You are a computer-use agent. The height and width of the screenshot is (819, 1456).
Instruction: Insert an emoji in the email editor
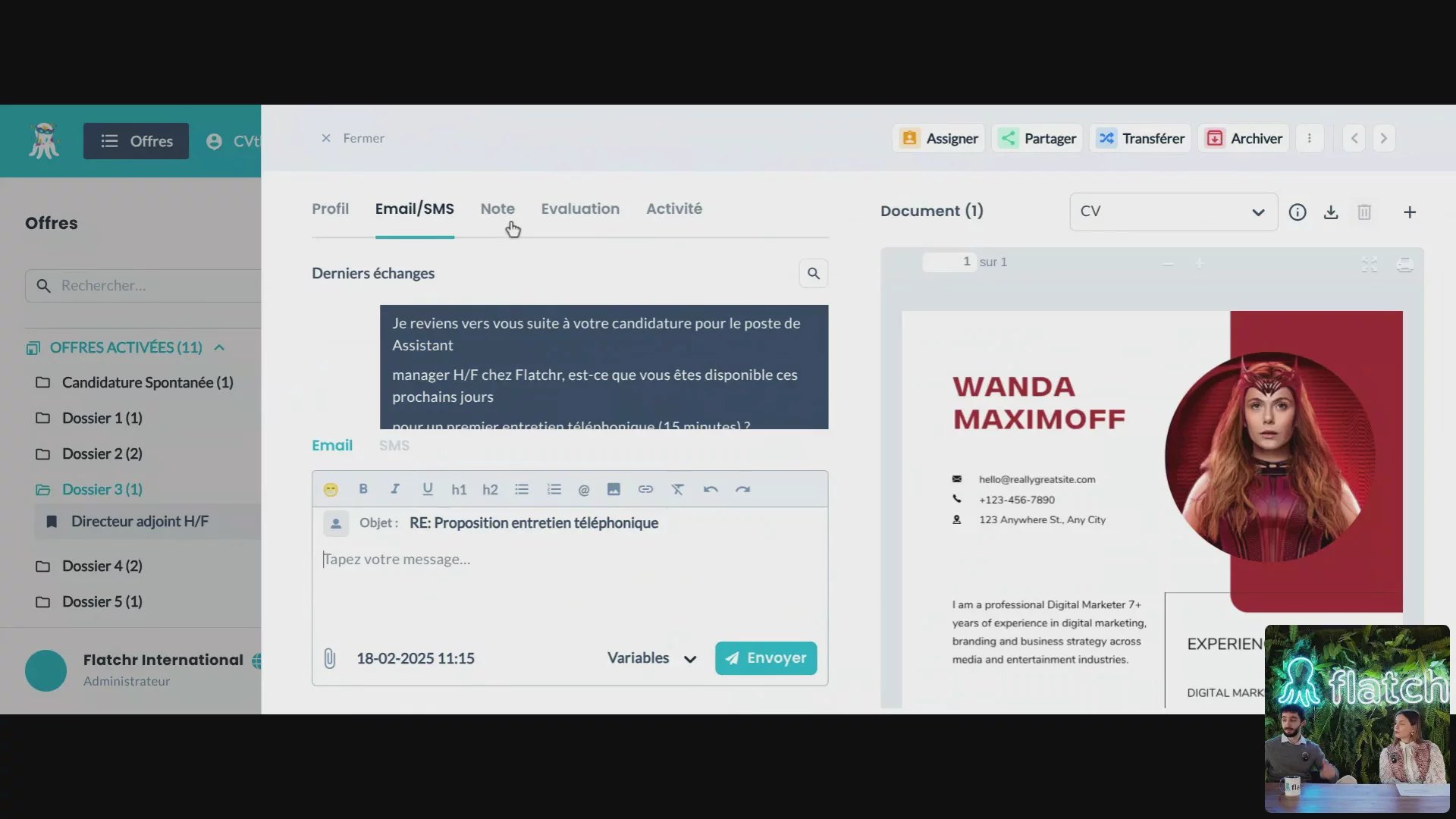[331, 490]
